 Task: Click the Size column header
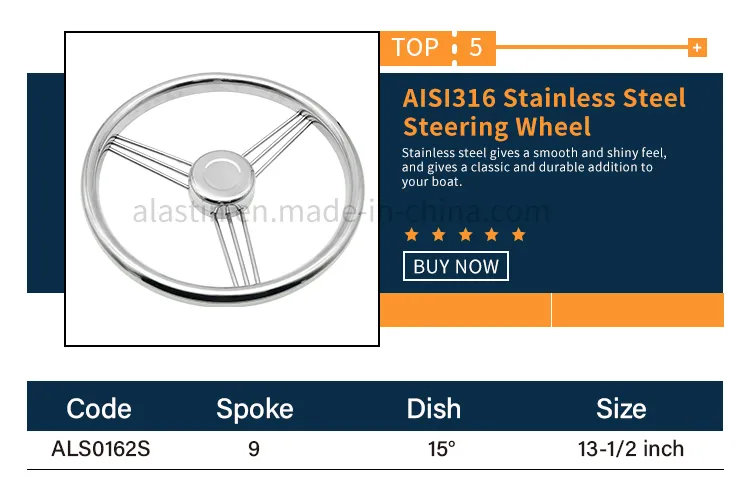click(x=621, y=409)
